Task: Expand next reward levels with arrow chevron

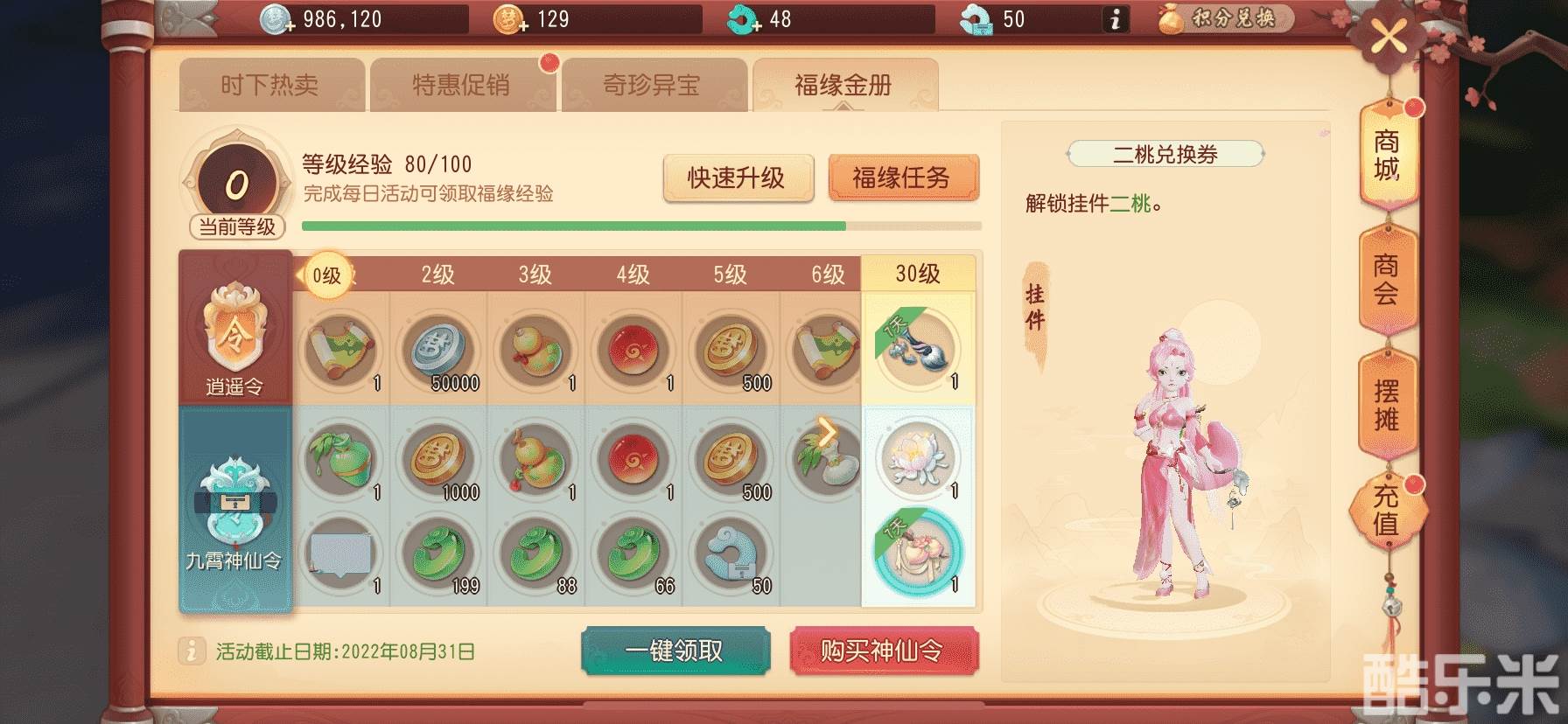Action: (x=827, y=429)
